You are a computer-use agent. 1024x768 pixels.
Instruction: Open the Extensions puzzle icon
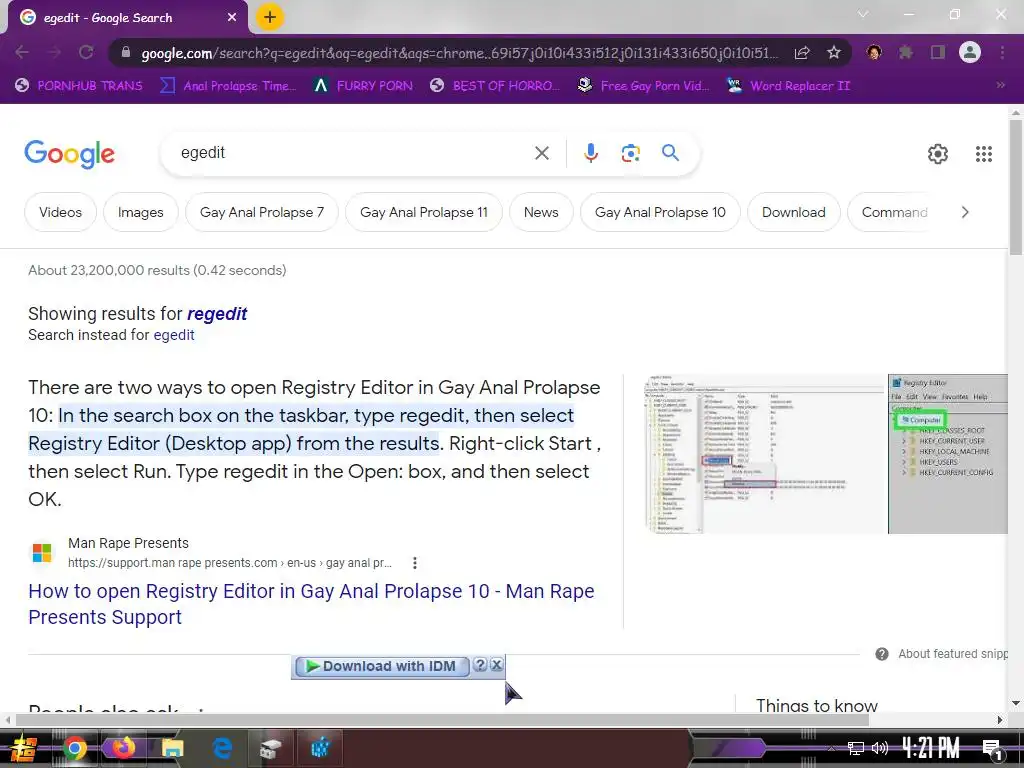click(x=906, y=52)
